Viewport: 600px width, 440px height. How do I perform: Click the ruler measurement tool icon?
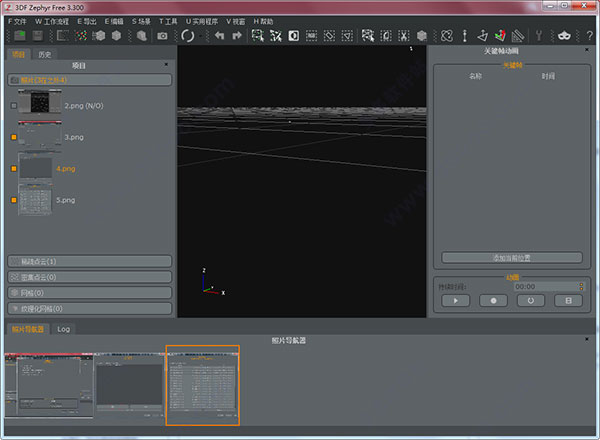(518, 36)
